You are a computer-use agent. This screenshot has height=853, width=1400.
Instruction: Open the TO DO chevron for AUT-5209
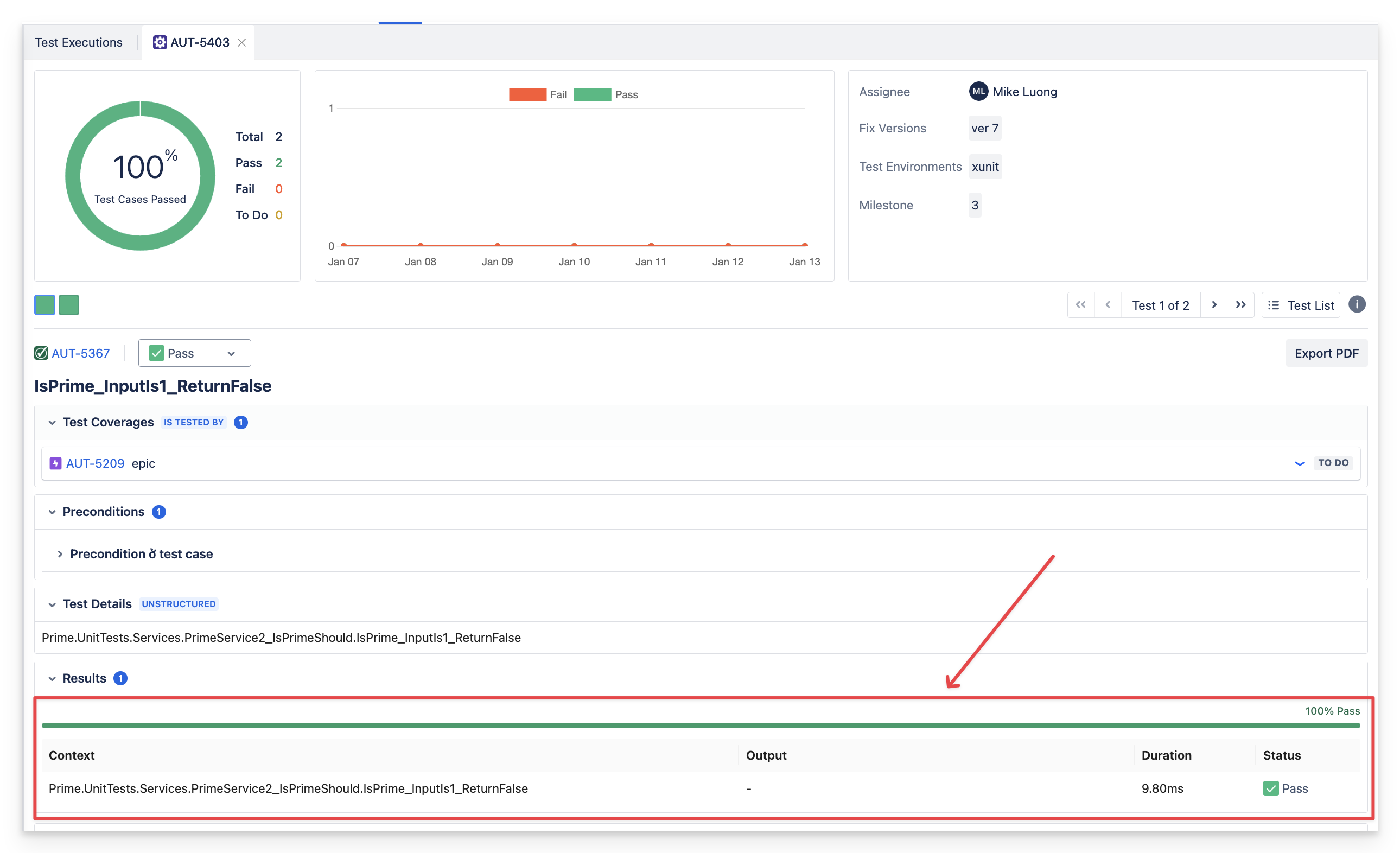pyautogui.click(x=1300, y=463)
